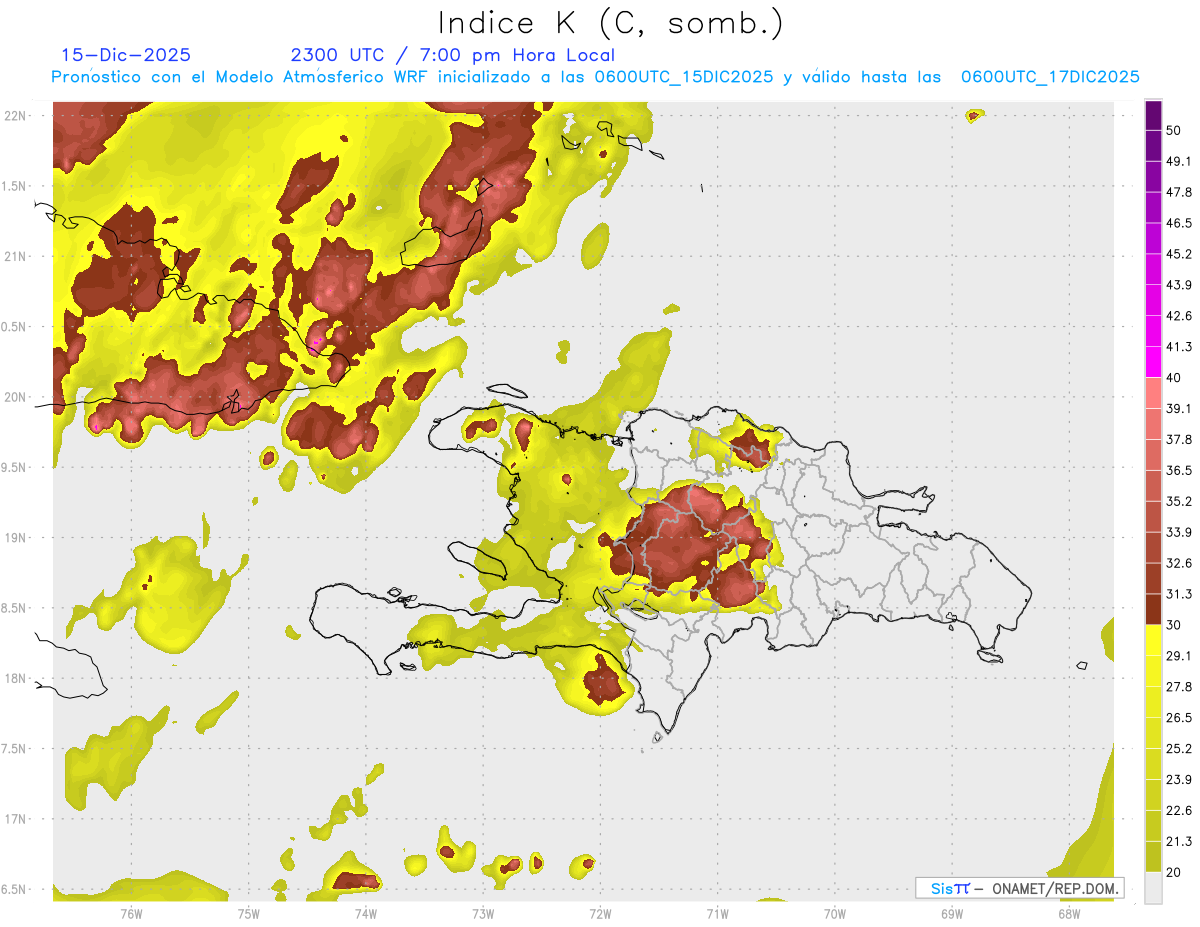Pick the dark brown swatch between 30 and 31.3
Image resolution: width=1200 pixels, height=927 pixels.
coord(1154,609)
